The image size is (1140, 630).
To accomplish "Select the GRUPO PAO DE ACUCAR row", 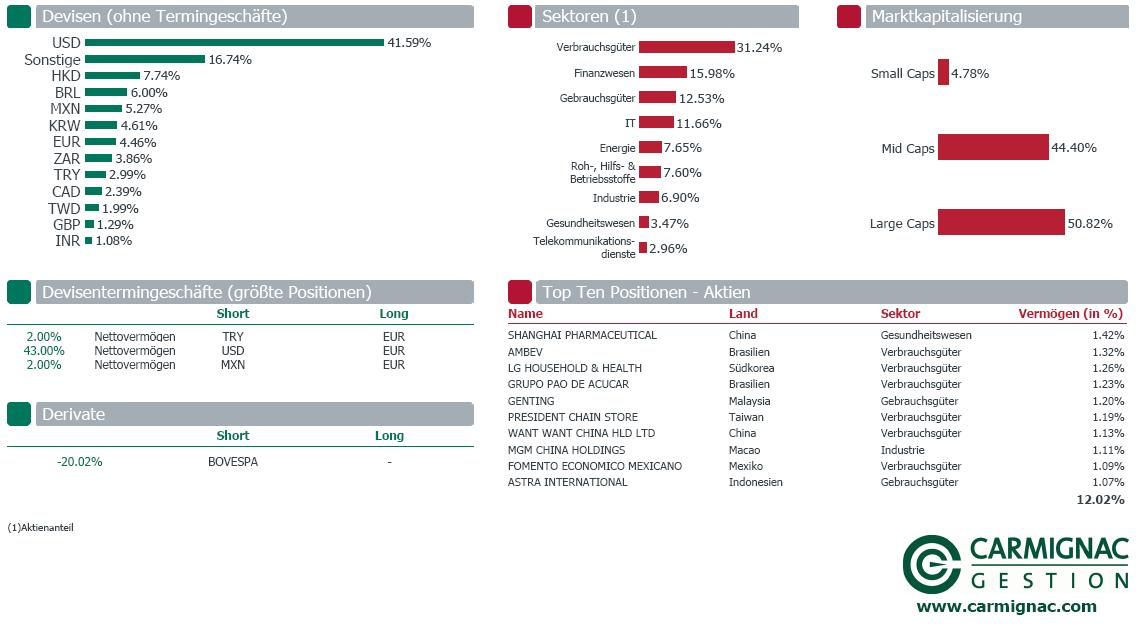I will pyautogui.click(x=816, y=384).
